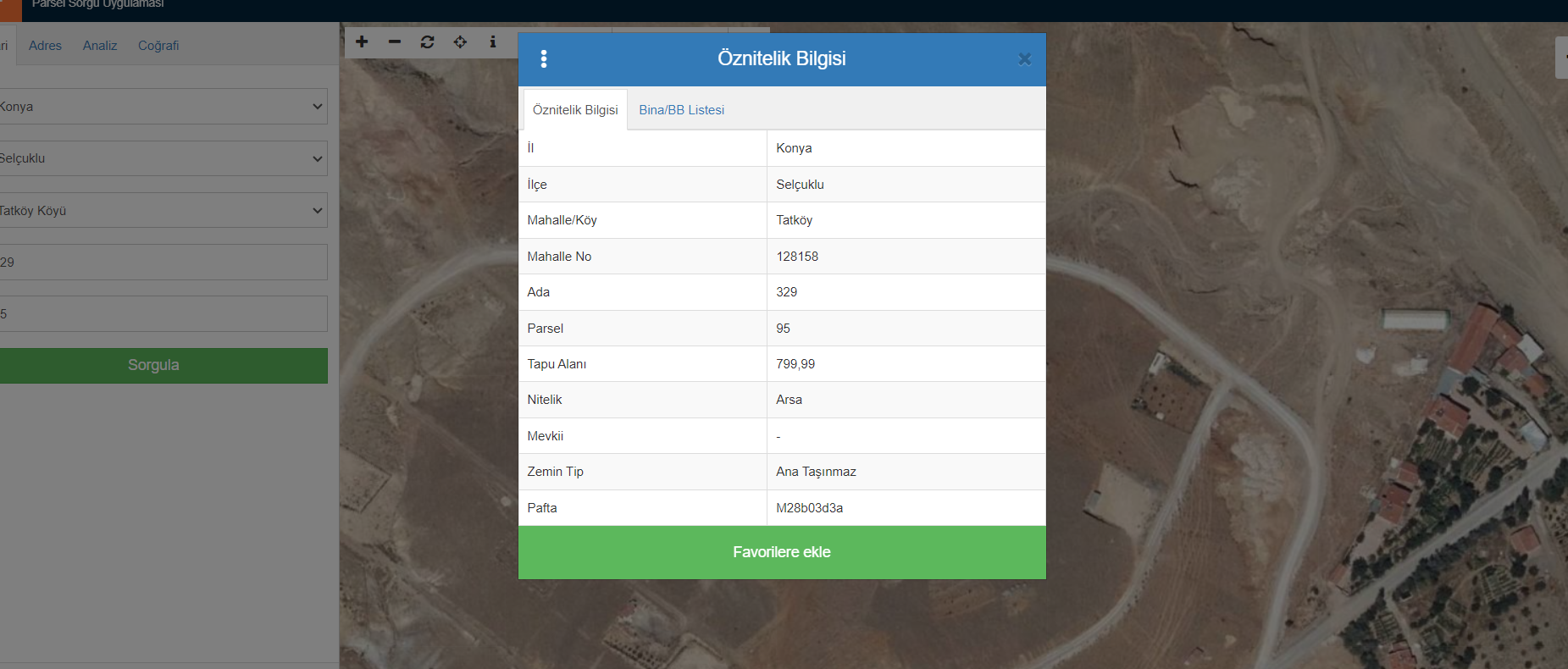Open the three-dot menu in dialog header
This screenshot has height=669, width=1568.
coord(544,58)
